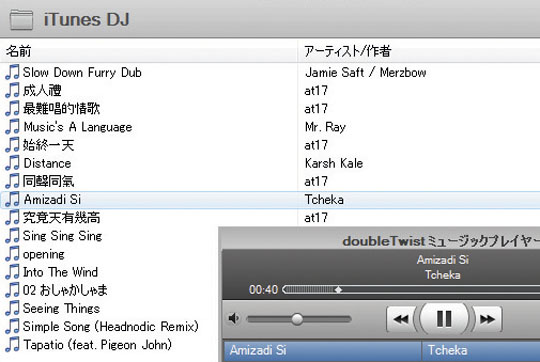Click artist Tcheka in the song list
Image resolution: width=540 pixels, height=362 pixels.
click(324, 199)
